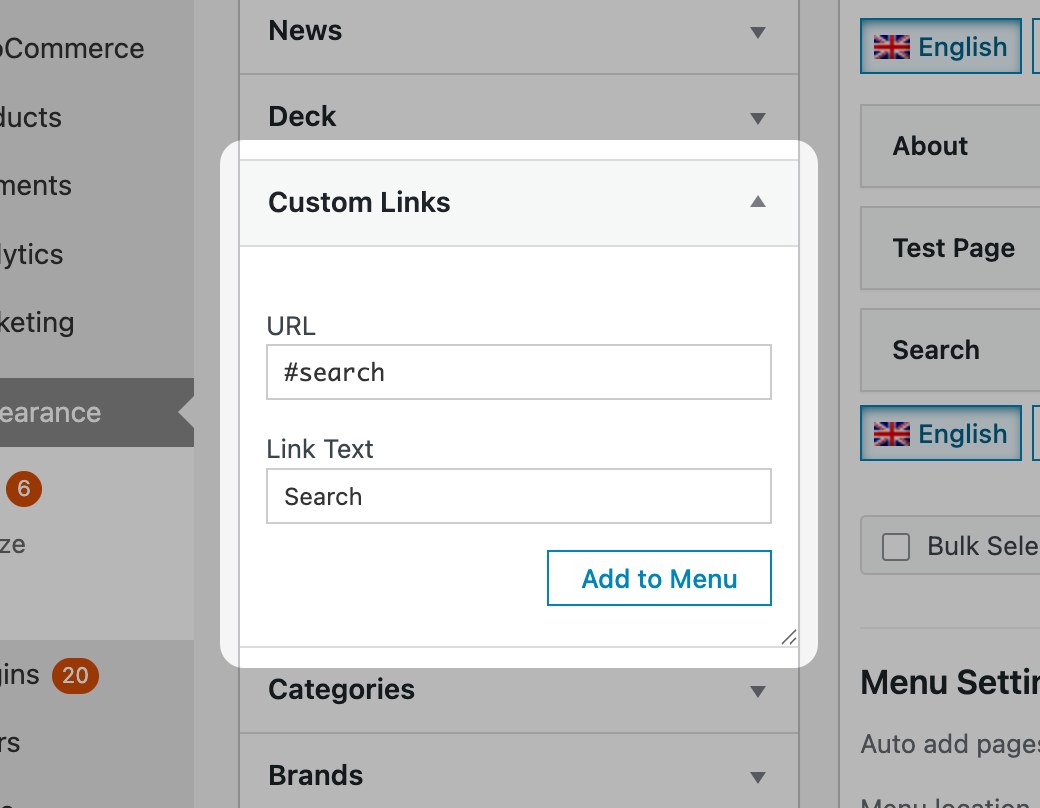Select the lower English language button
Screen dimensions: 1040x808
(x=941, y=433)
